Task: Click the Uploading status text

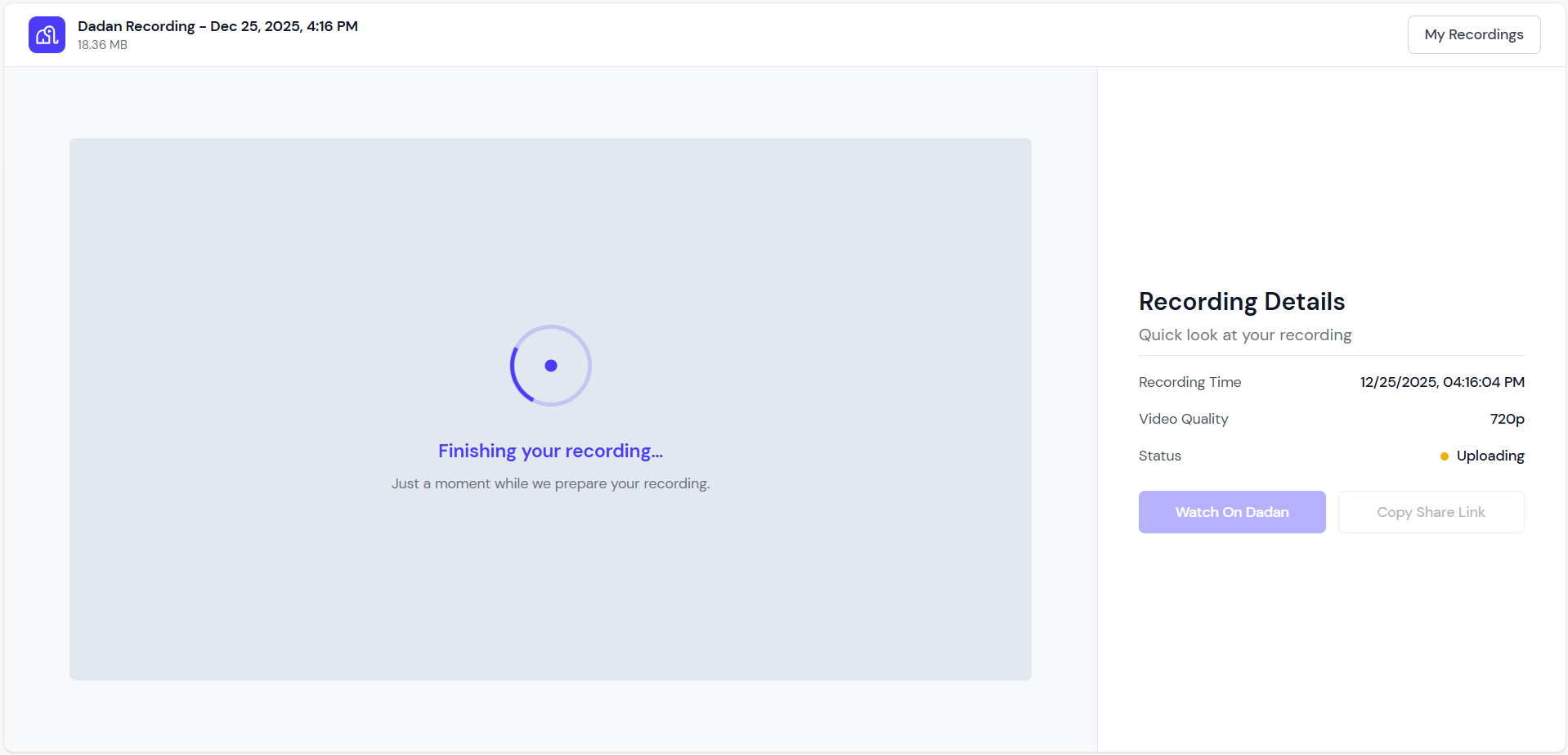Action: tap(1490, 456)
